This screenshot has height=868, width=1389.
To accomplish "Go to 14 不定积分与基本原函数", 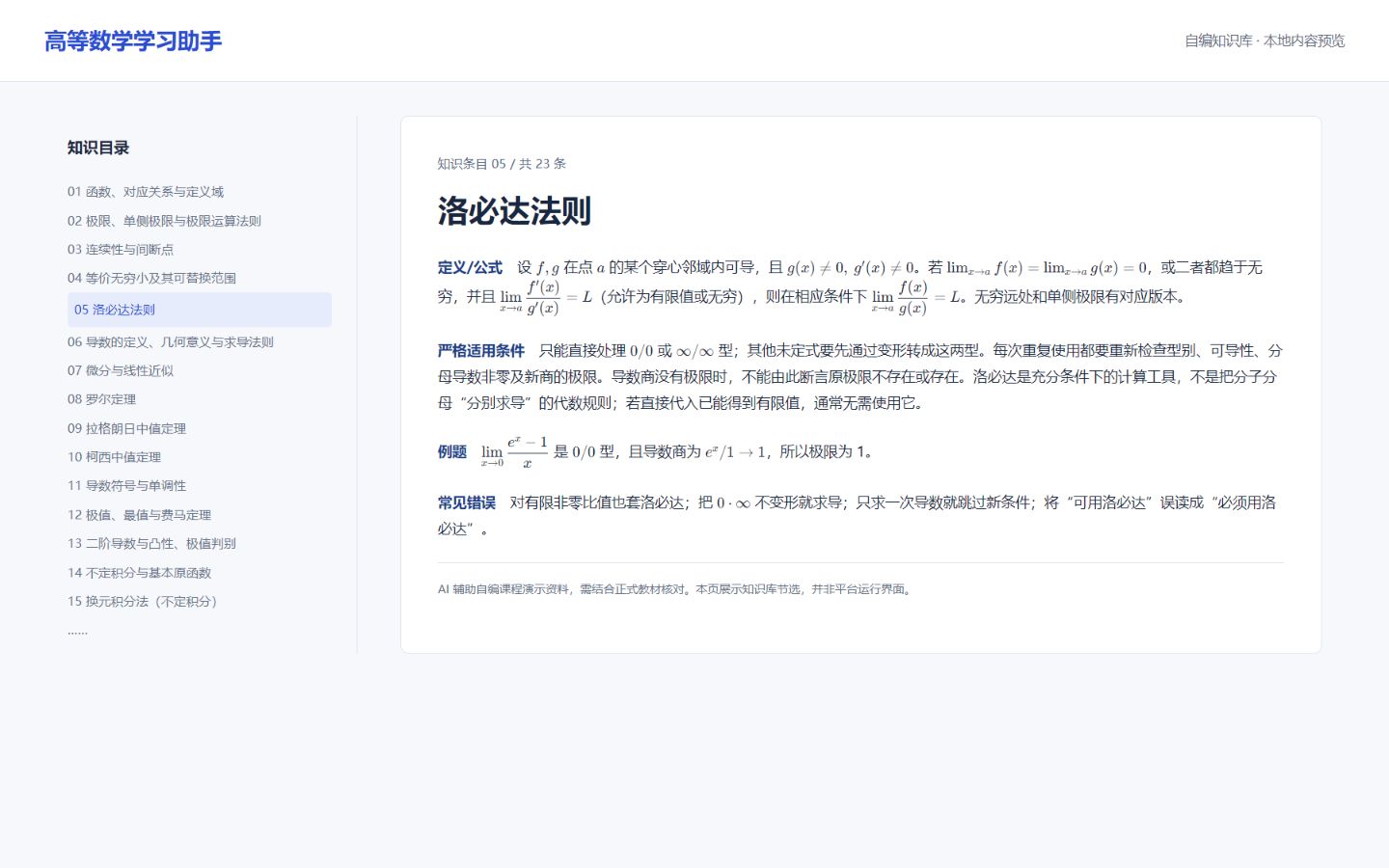I will (x=139, y=573).
